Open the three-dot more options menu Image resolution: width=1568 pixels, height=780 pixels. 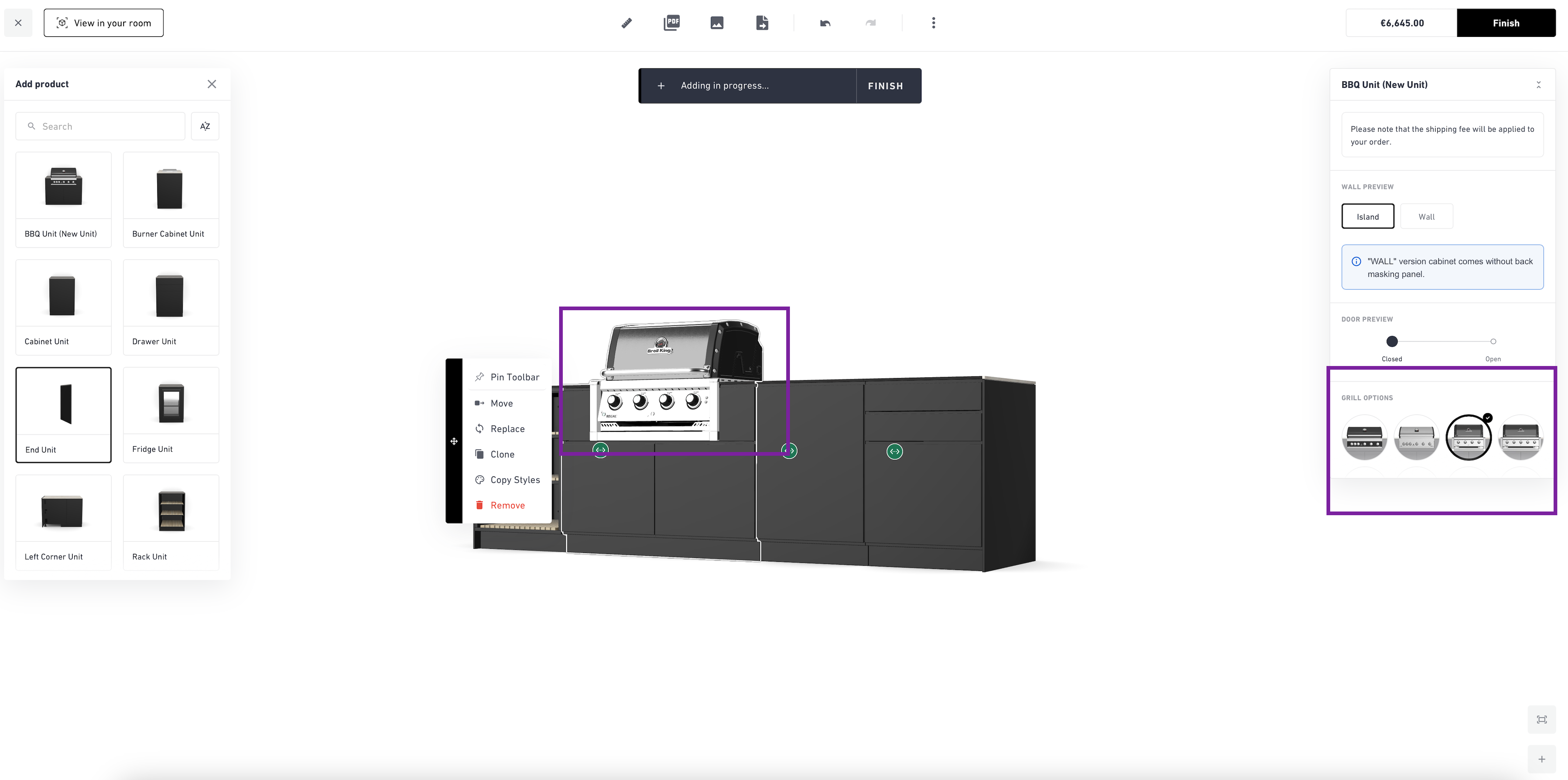[x=933, y=23]
